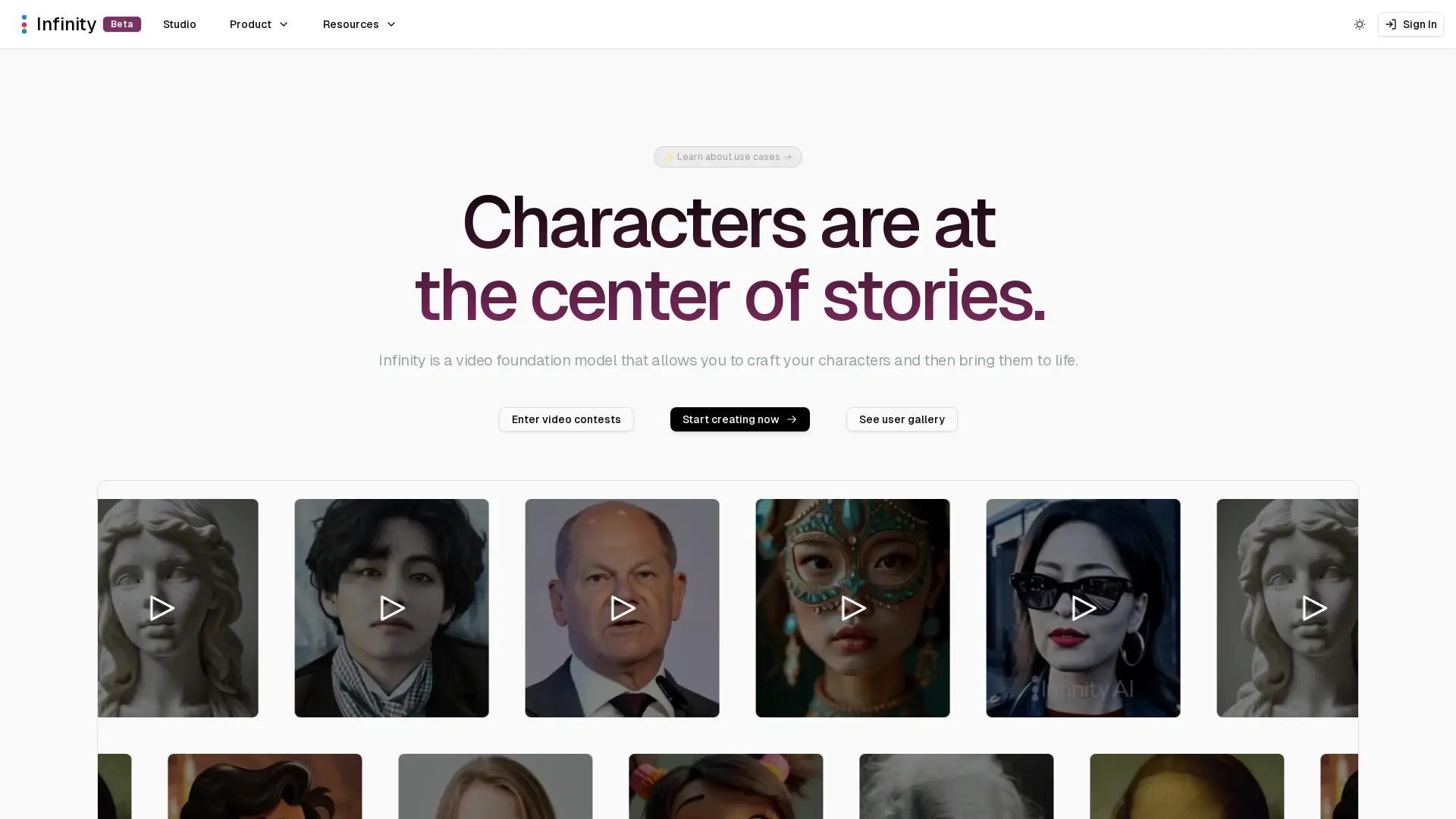The width and height of the screenshot is (1456, 819).
Task: Open Enter video contests
Action: coord(566,419)
